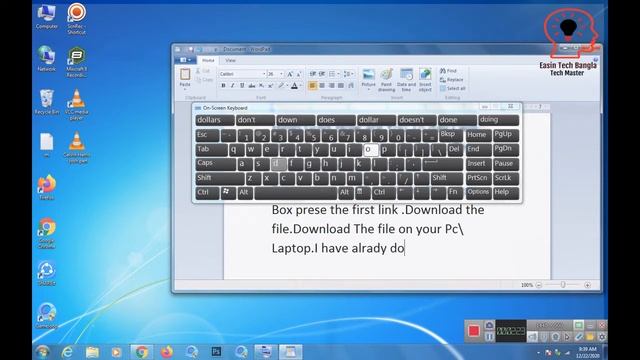The height and width of the screenshot is (360, 640).
Task: Apply Strikethrough formatting
Action: tap(251, 86)
